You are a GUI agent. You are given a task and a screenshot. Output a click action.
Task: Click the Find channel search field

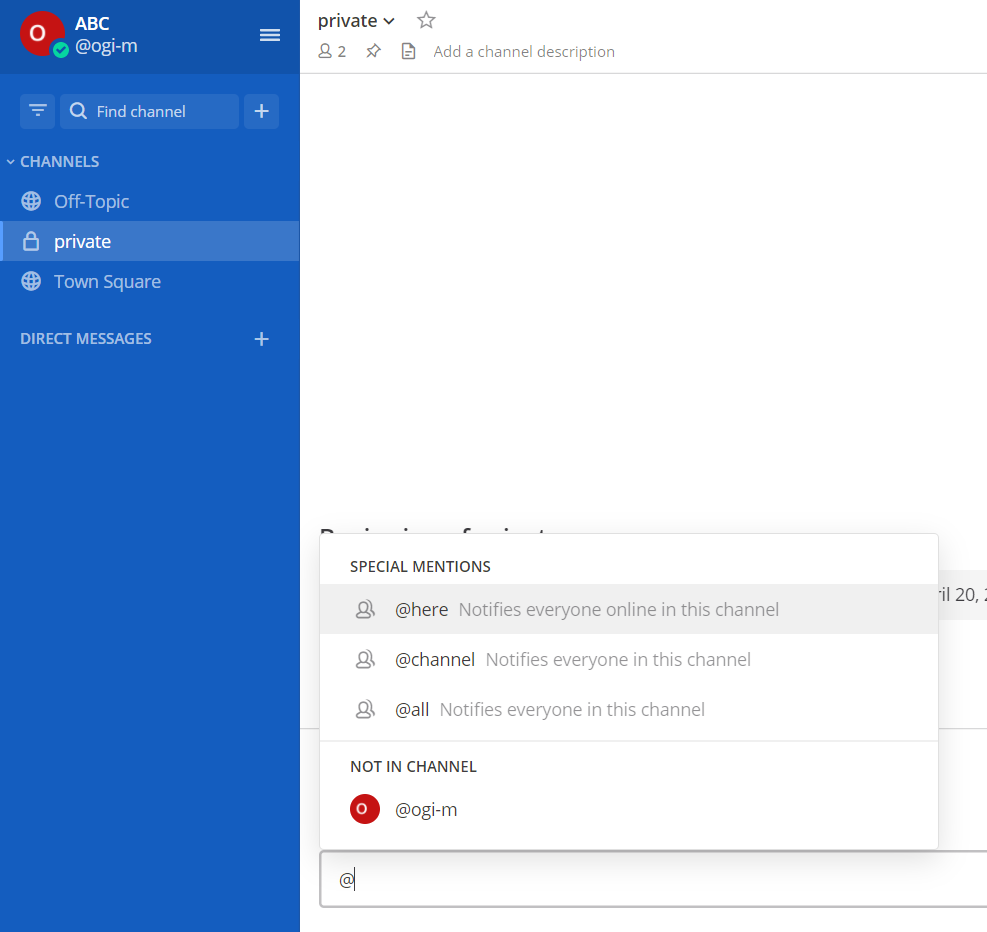tap(149, 111)
